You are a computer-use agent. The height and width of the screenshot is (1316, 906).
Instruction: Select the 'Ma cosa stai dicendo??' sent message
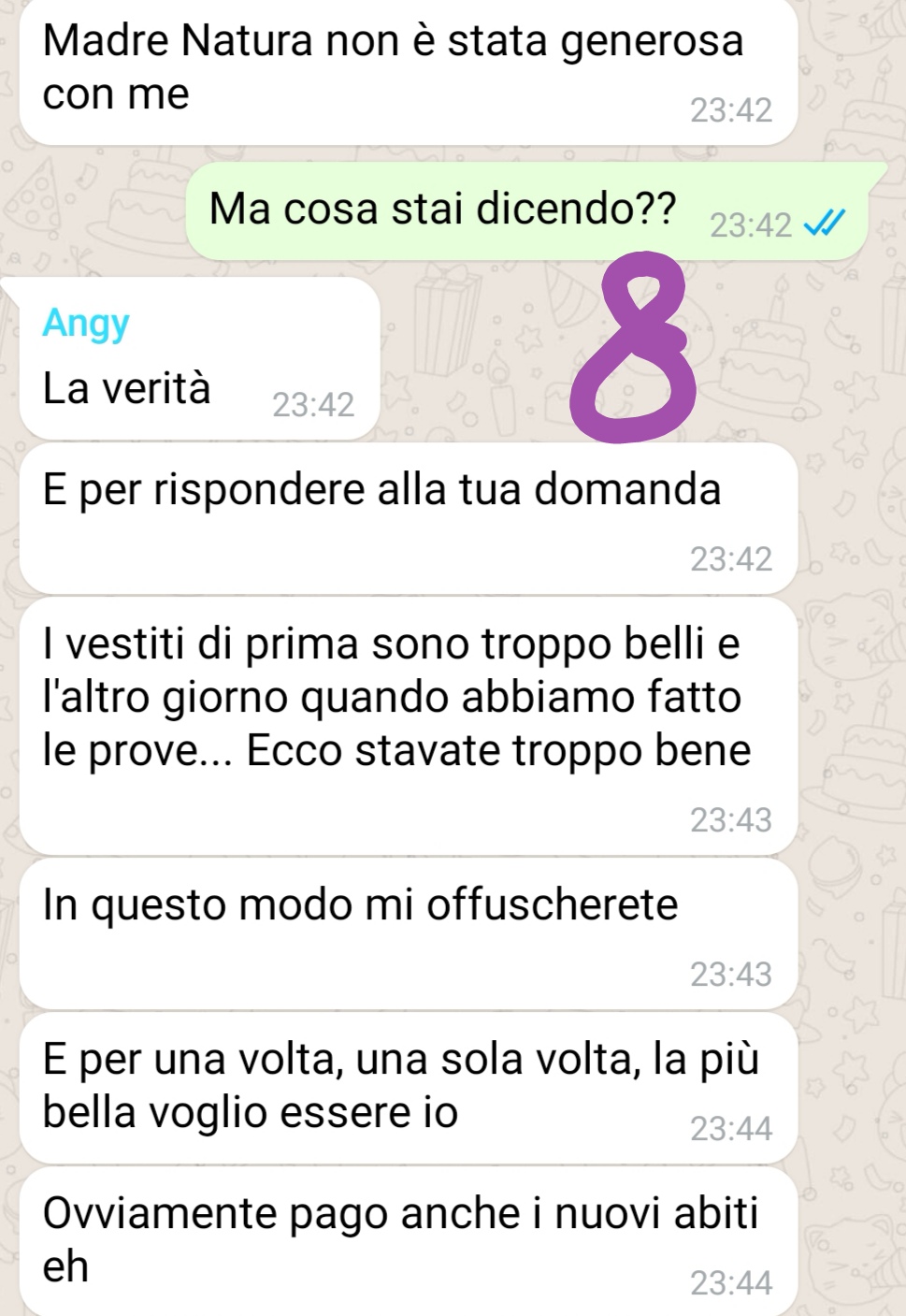point(537,210)
